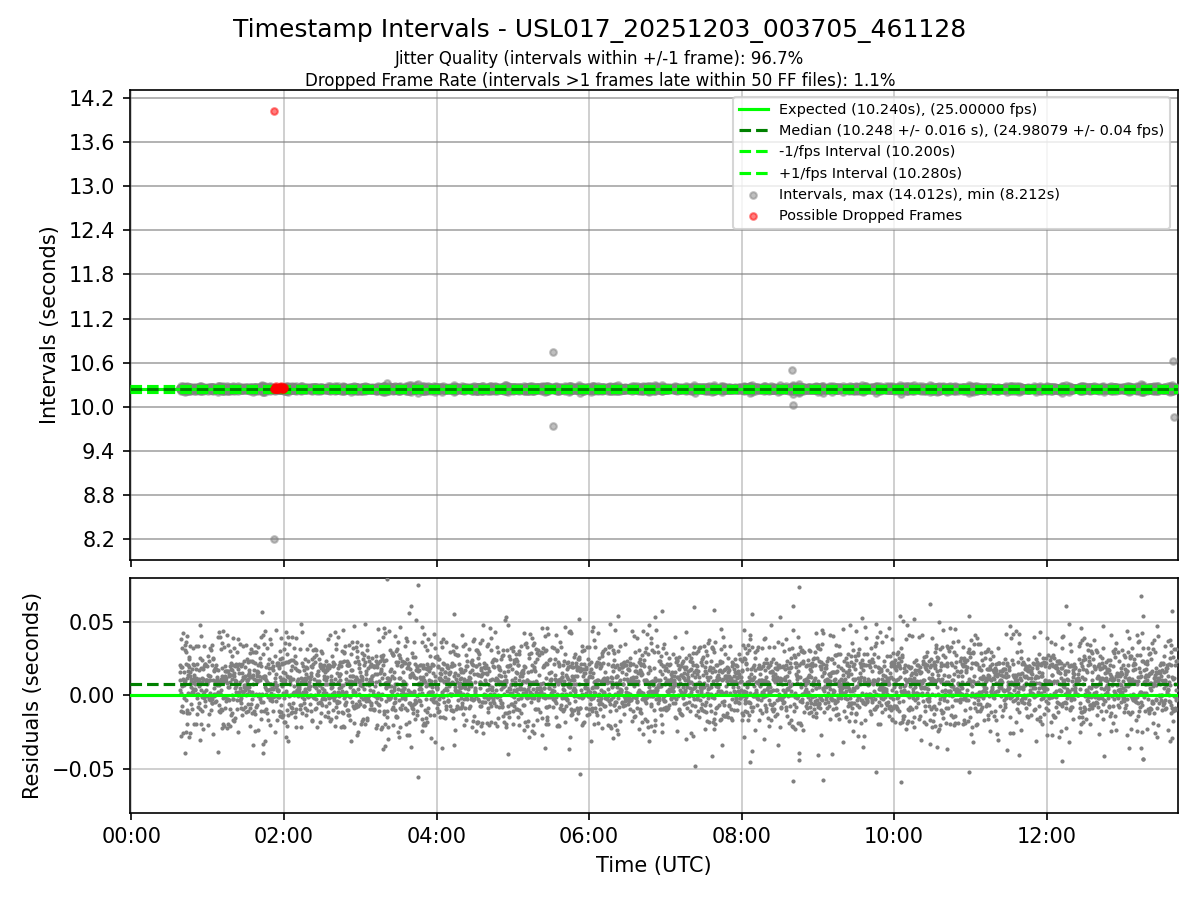Click the red point cluster on the line at 02:00
The image size is (1200, 900).
(x=279, y=388)
